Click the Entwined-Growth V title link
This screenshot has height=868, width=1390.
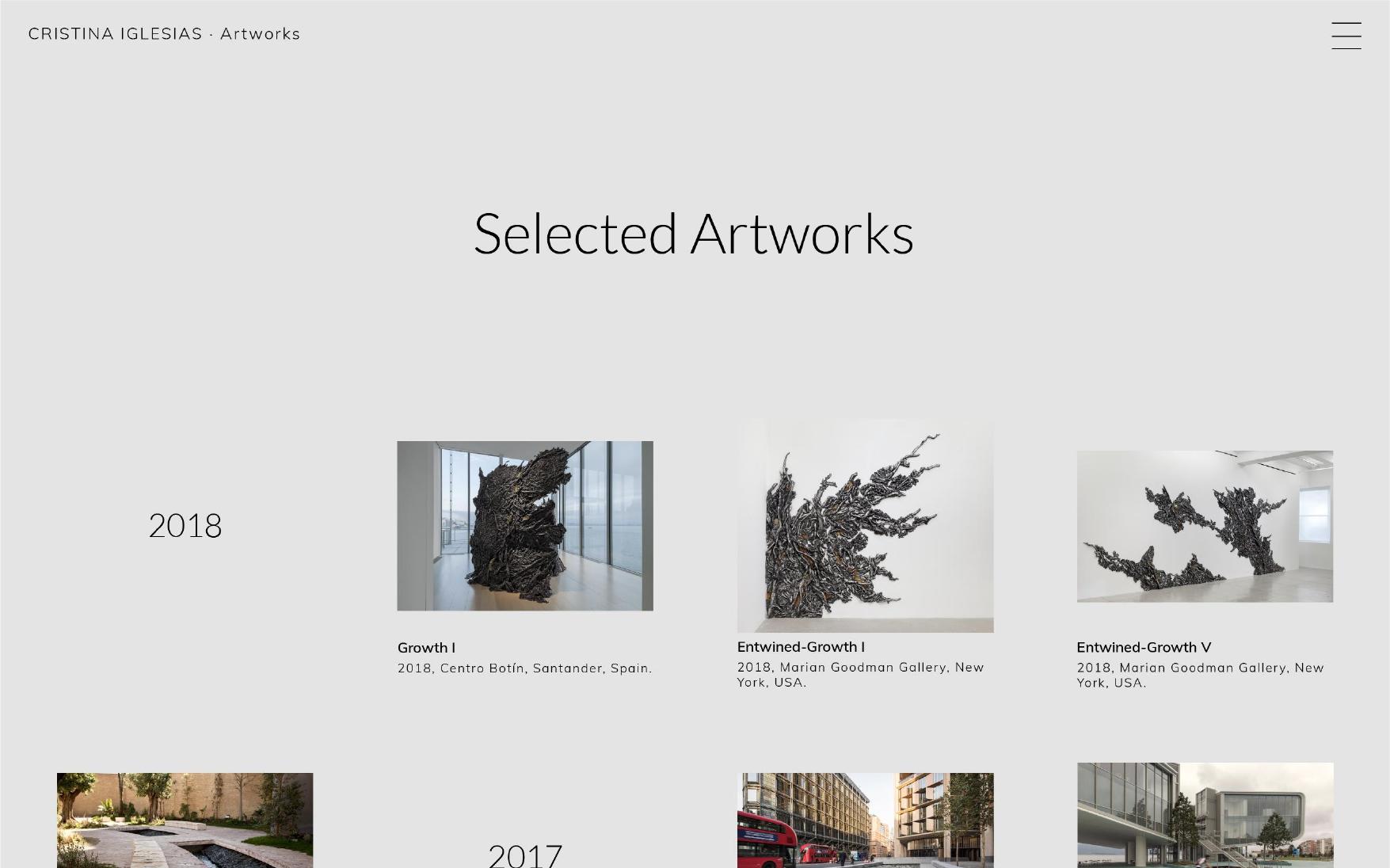coord(1144,647)
